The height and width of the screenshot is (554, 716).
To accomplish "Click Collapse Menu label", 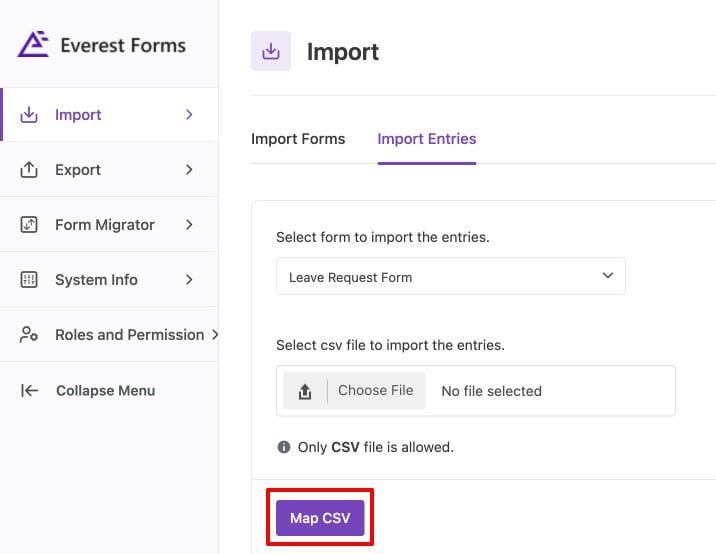I will (105, 390).
